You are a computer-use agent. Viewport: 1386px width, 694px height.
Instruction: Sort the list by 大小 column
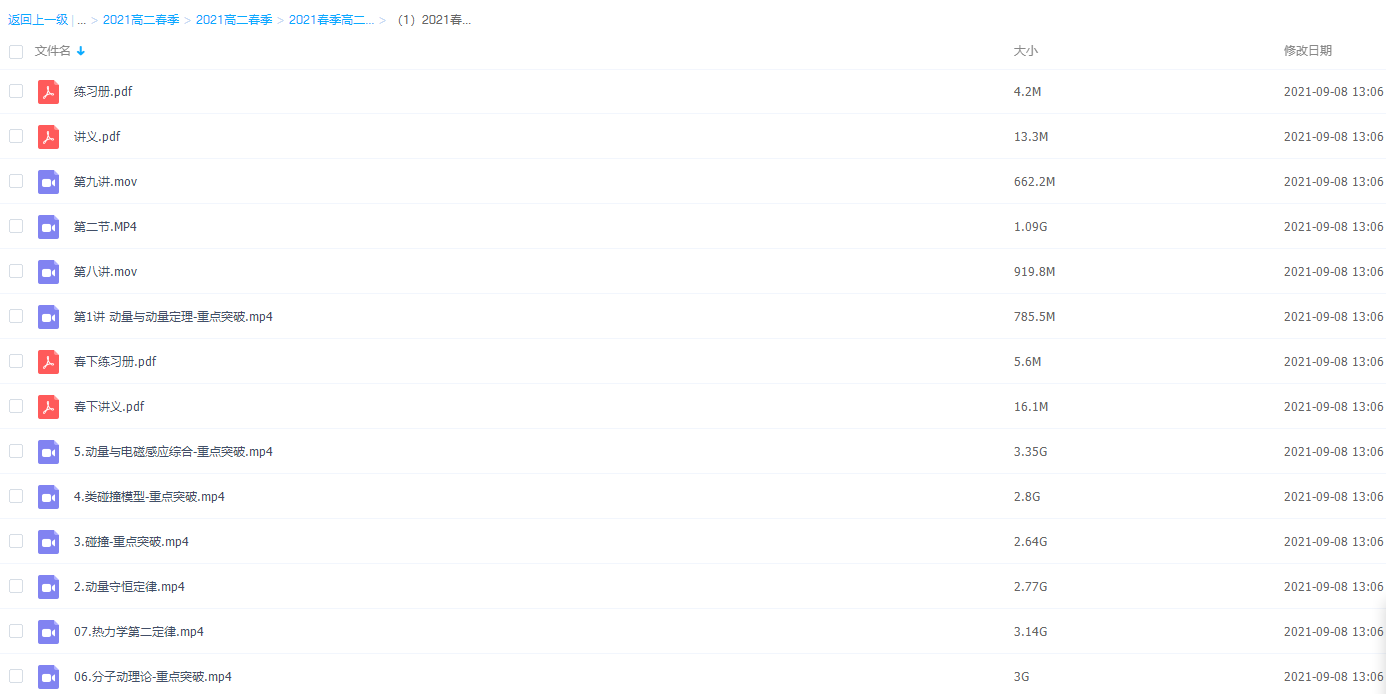(x=1025, y=51)
